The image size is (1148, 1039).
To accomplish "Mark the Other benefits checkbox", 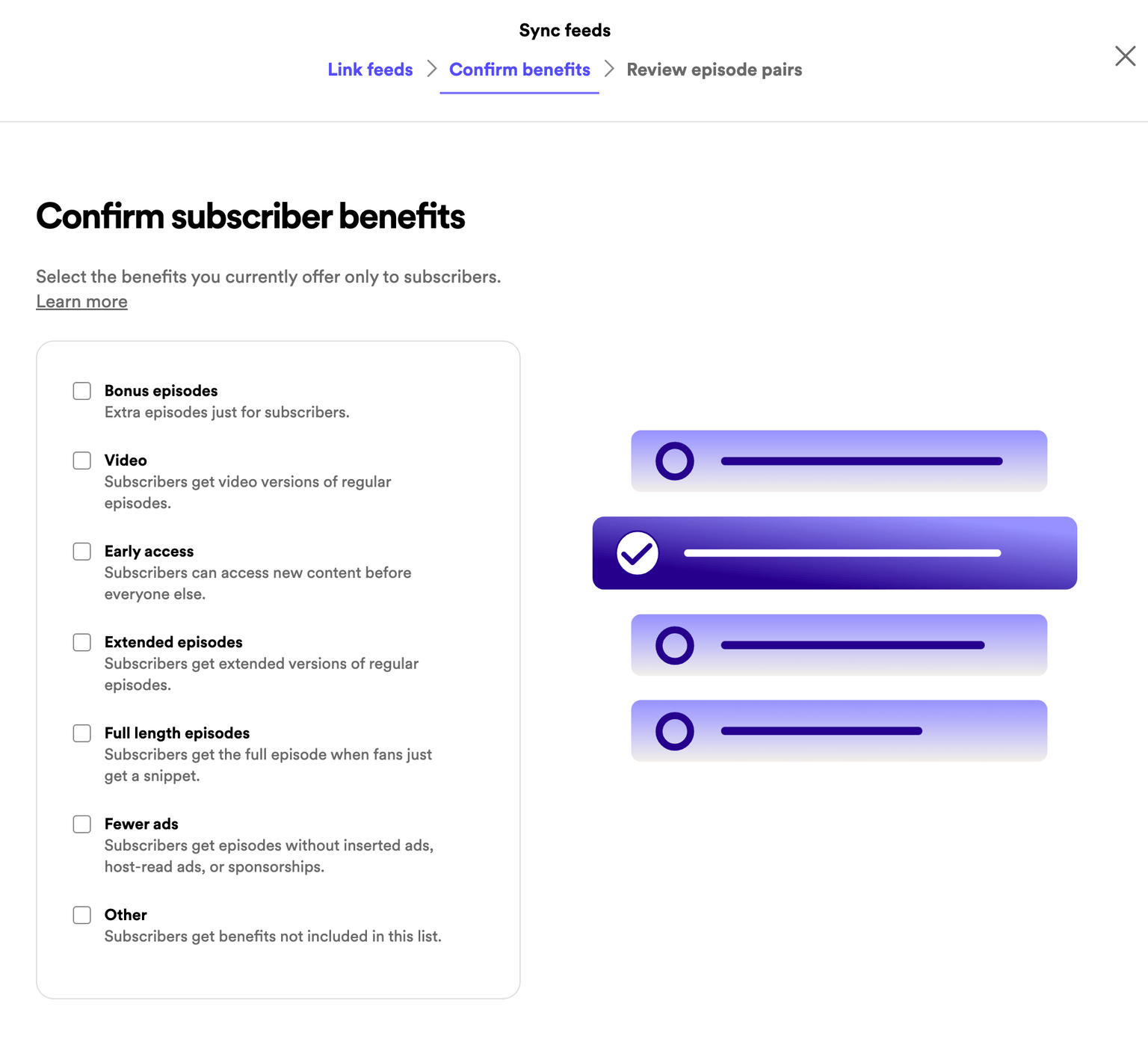I will [82, 915].
